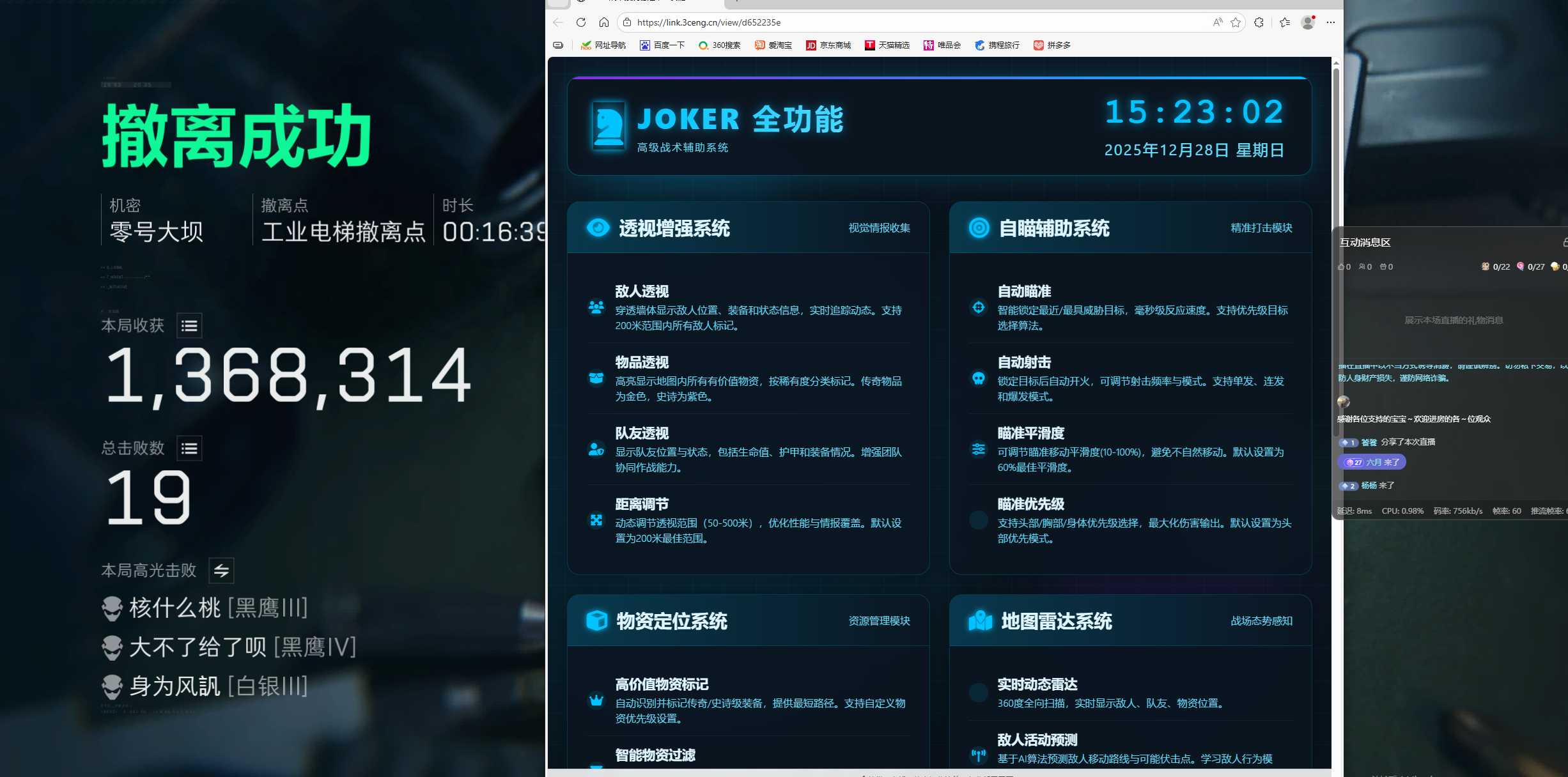Viewport: 1568px width, 777px height.
Task: Click the 自瞄辅助系统 target panel icon
Action: [978, 227]
